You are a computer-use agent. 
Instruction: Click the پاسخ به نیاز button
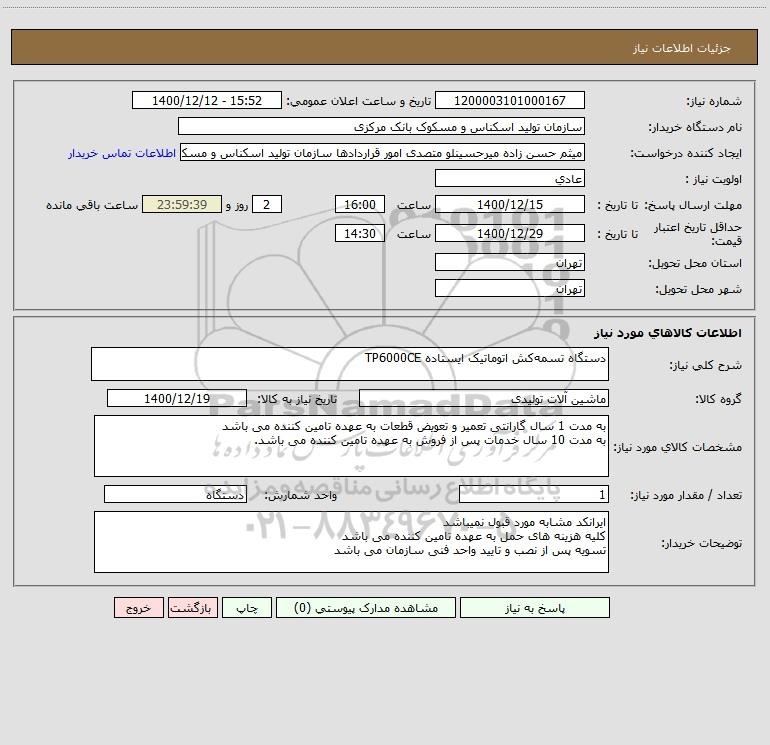click(x=535, y=607)
